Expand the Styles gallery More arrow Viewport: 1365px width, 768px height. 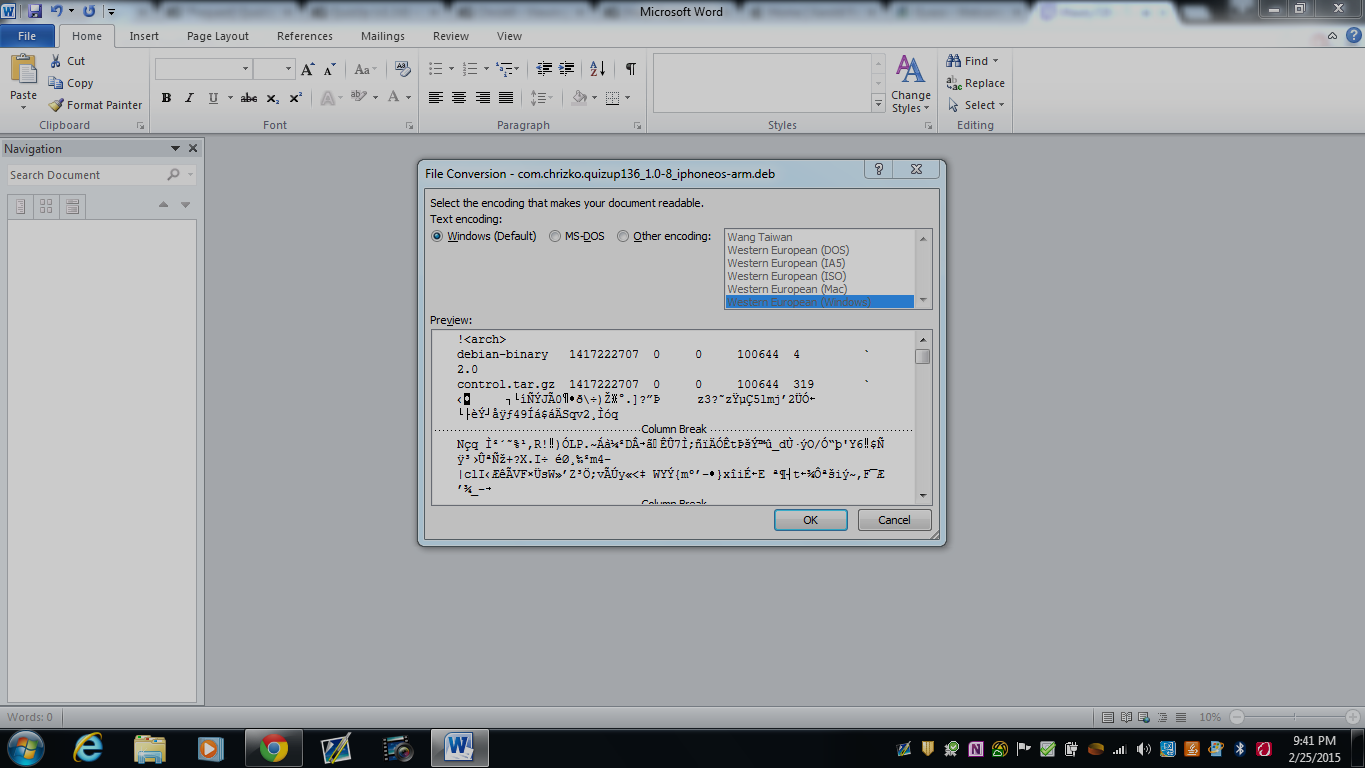878,102
